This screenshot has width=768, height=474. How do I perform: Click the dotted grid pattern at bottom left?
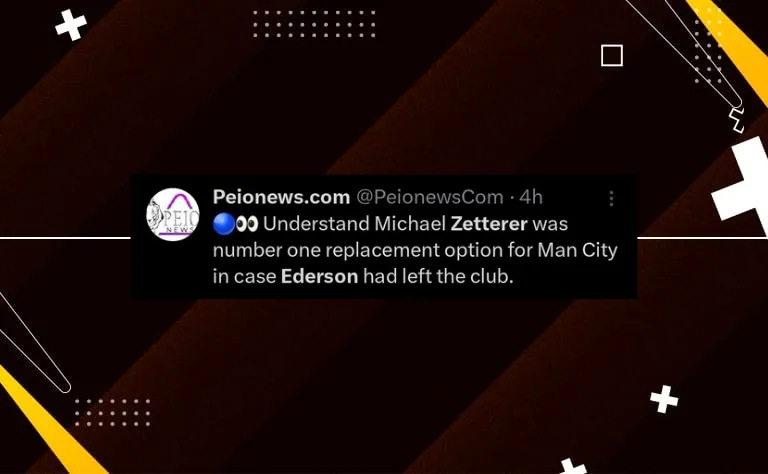112,412
